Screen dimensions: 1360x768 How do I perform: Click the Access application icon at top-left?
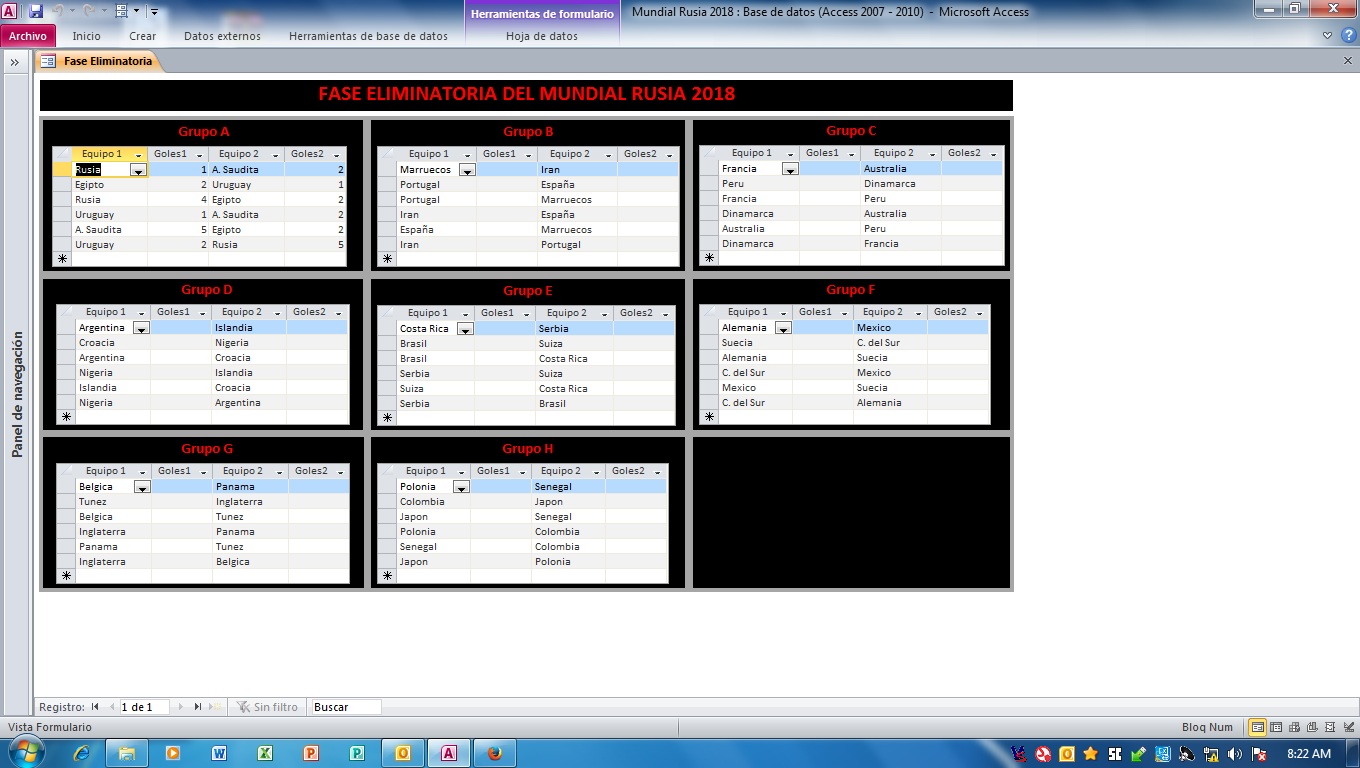coord(10,11)
